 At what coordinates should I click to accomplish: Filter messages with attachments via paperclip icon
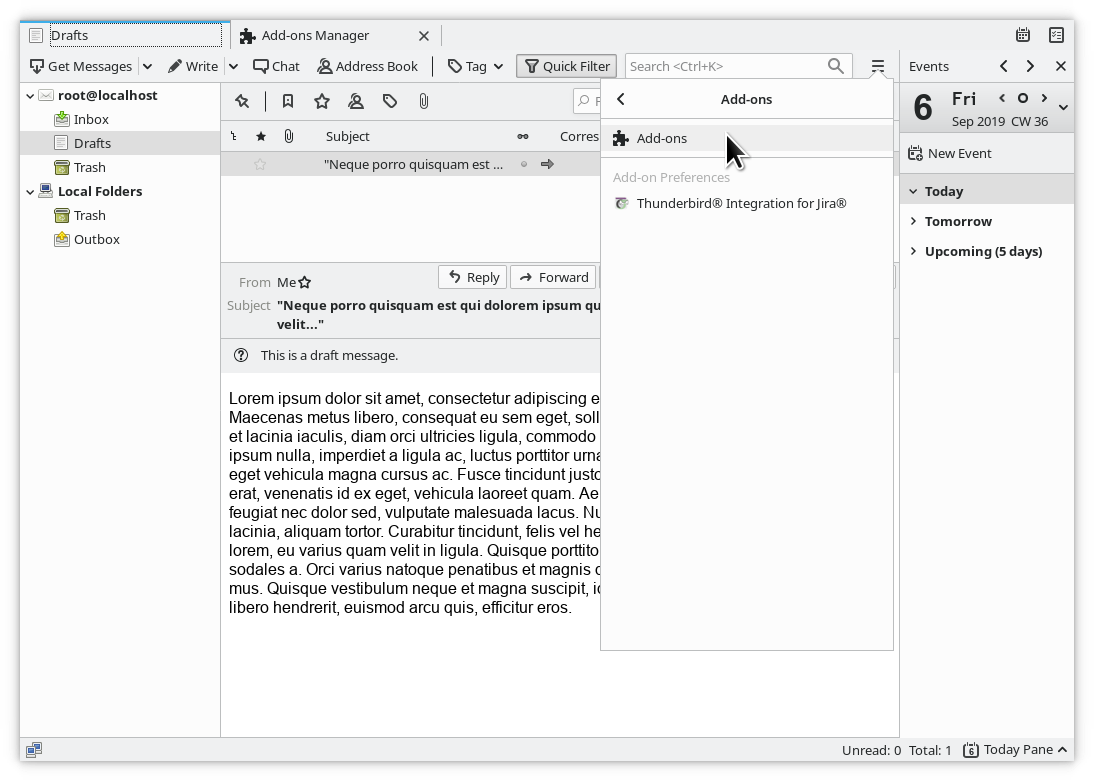pos(424,101)
